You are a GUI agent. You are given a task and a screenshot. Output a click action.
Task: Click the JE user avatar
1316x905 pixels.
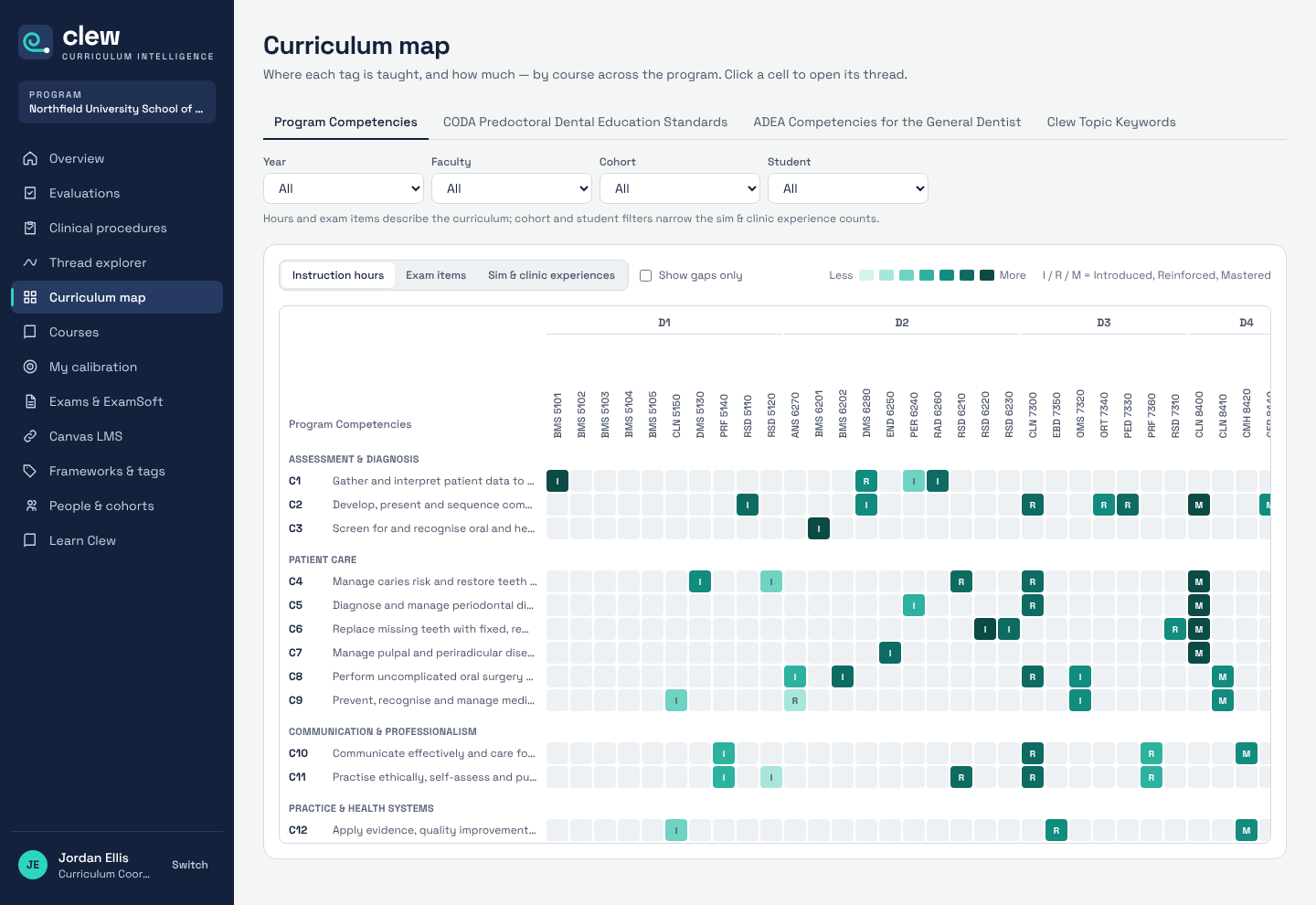(33, 865)
